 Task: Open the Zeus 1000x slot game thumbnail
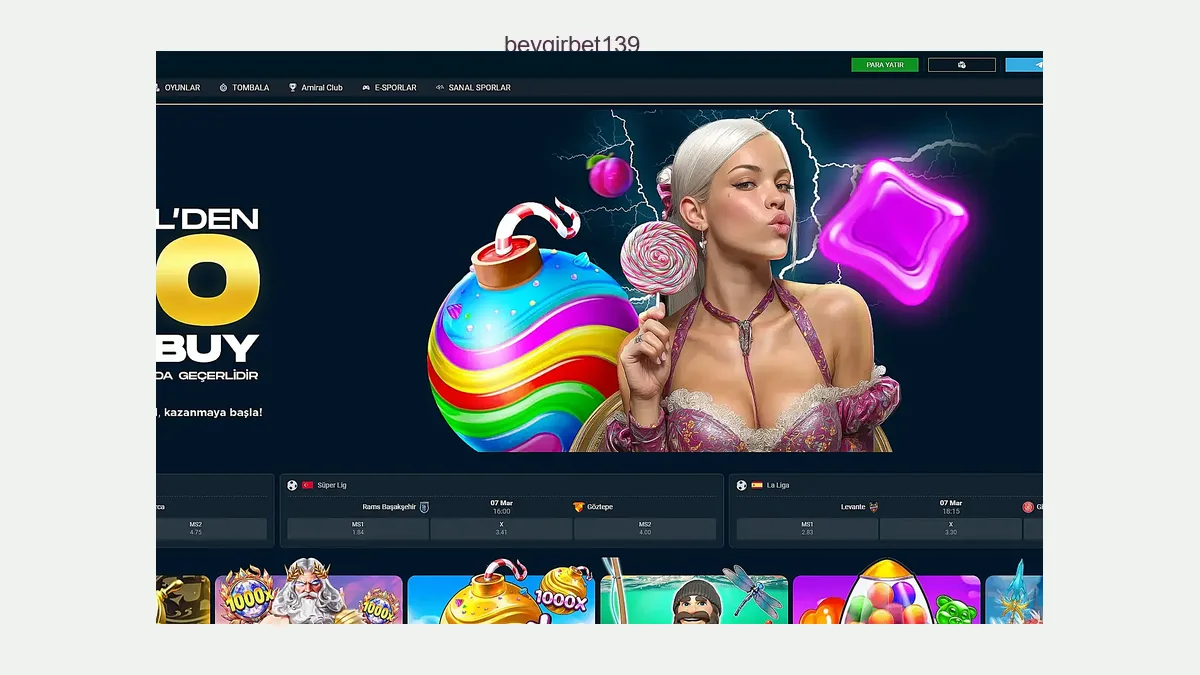[x=308, y=598]
